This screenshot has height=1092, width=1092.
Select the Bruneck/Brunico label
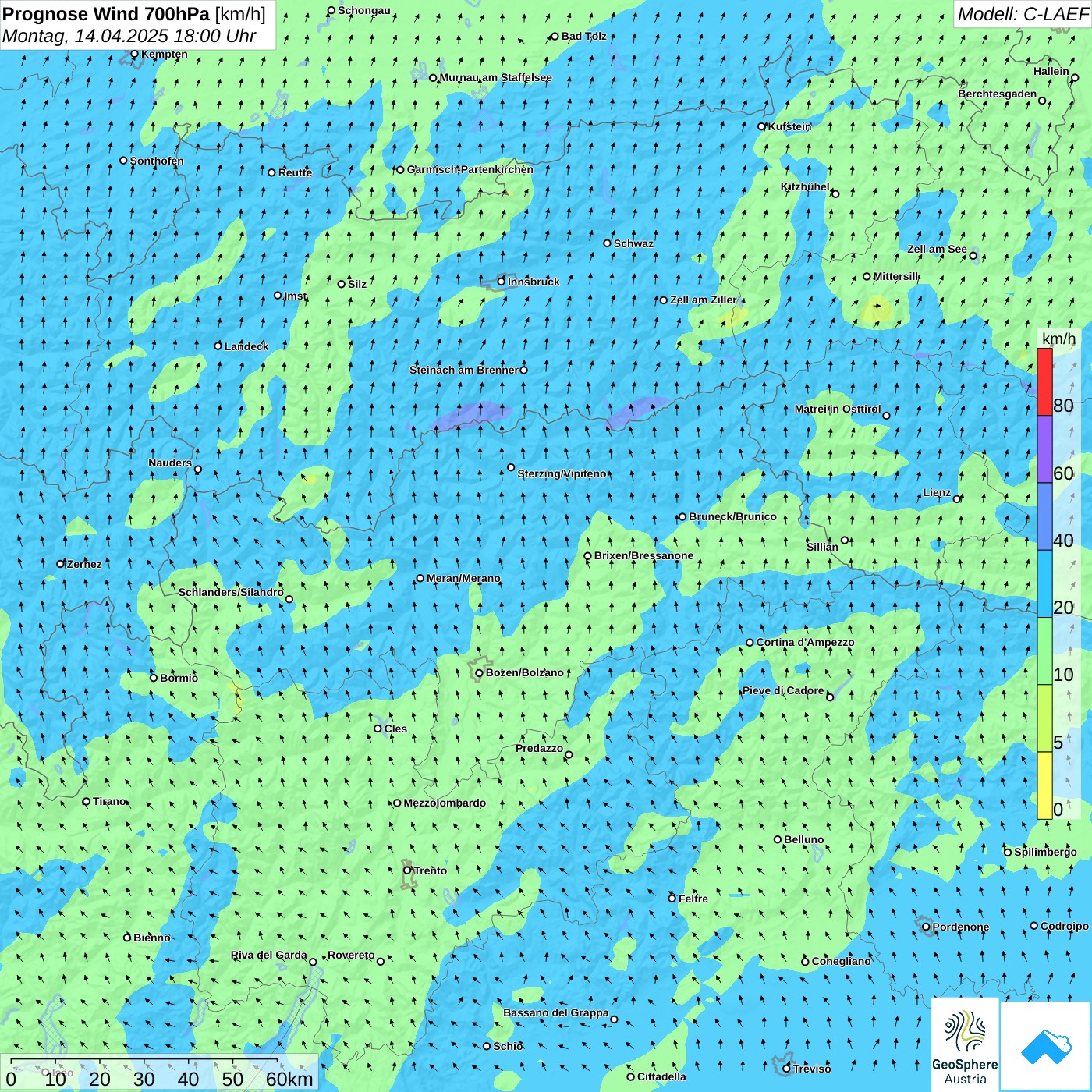732,516
